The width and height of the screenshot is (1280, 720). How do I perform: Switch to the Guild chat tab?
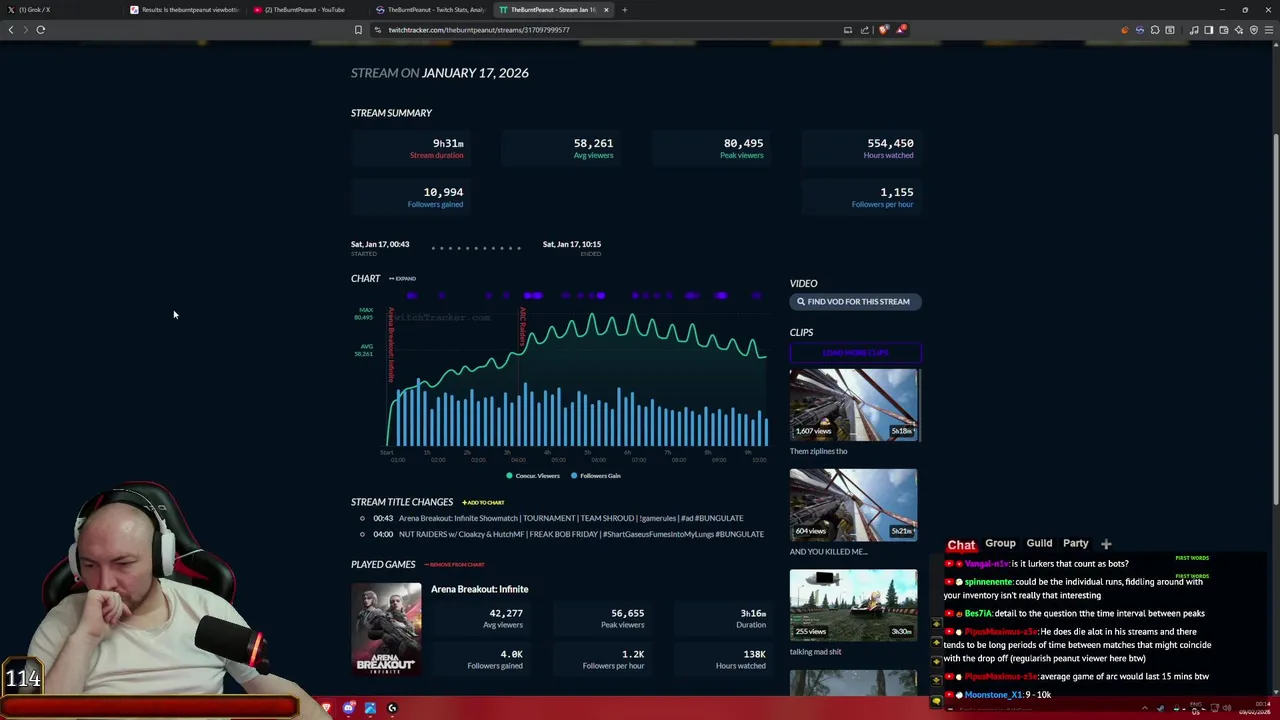point(1039,543)
